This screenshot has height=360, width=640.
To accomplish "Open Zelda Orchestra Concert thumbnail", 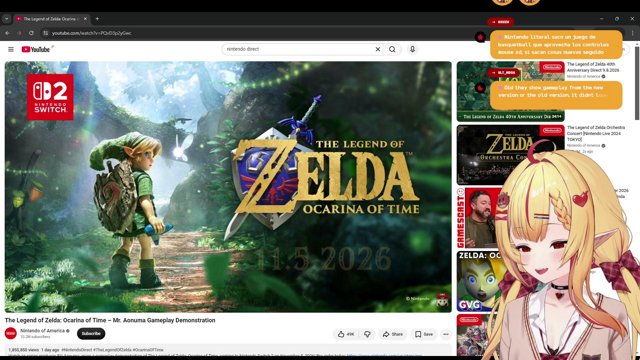I will pos(511,155).
